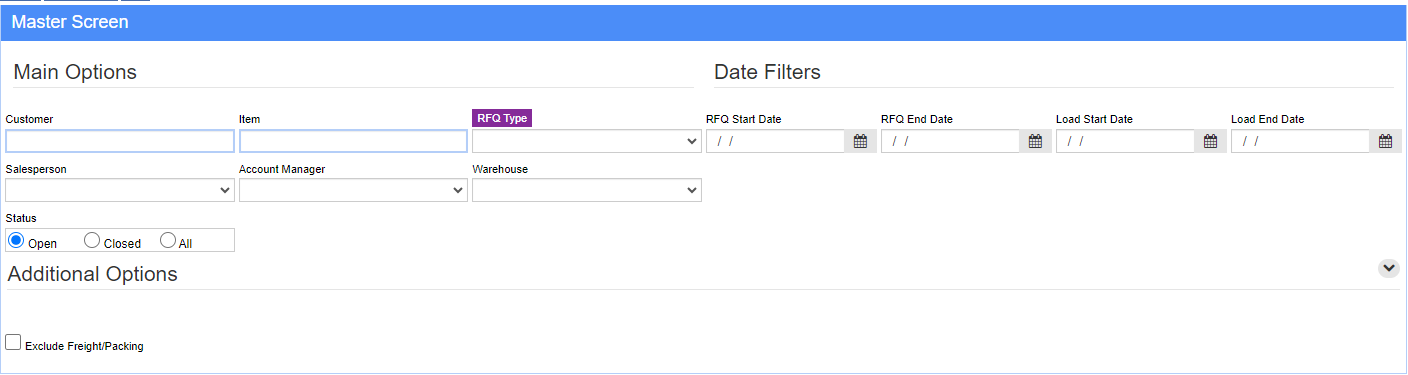Click the Master Screen title bar text

[x=70, y=21]
